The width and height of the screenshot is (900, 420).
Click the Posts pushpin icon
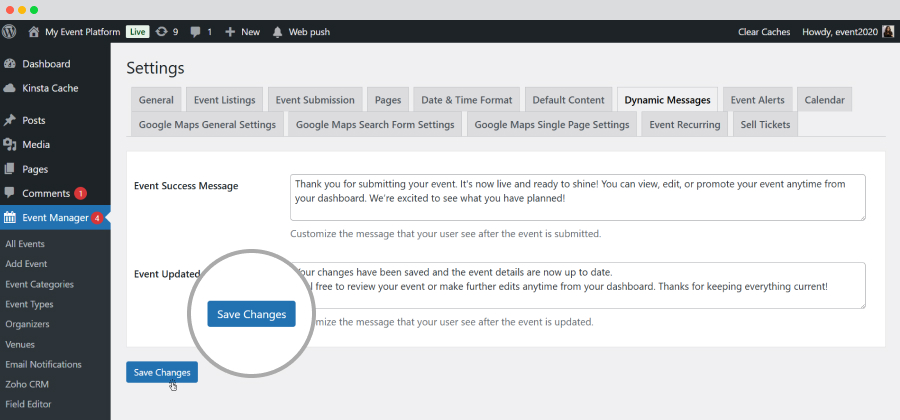[x=9, y=120]
